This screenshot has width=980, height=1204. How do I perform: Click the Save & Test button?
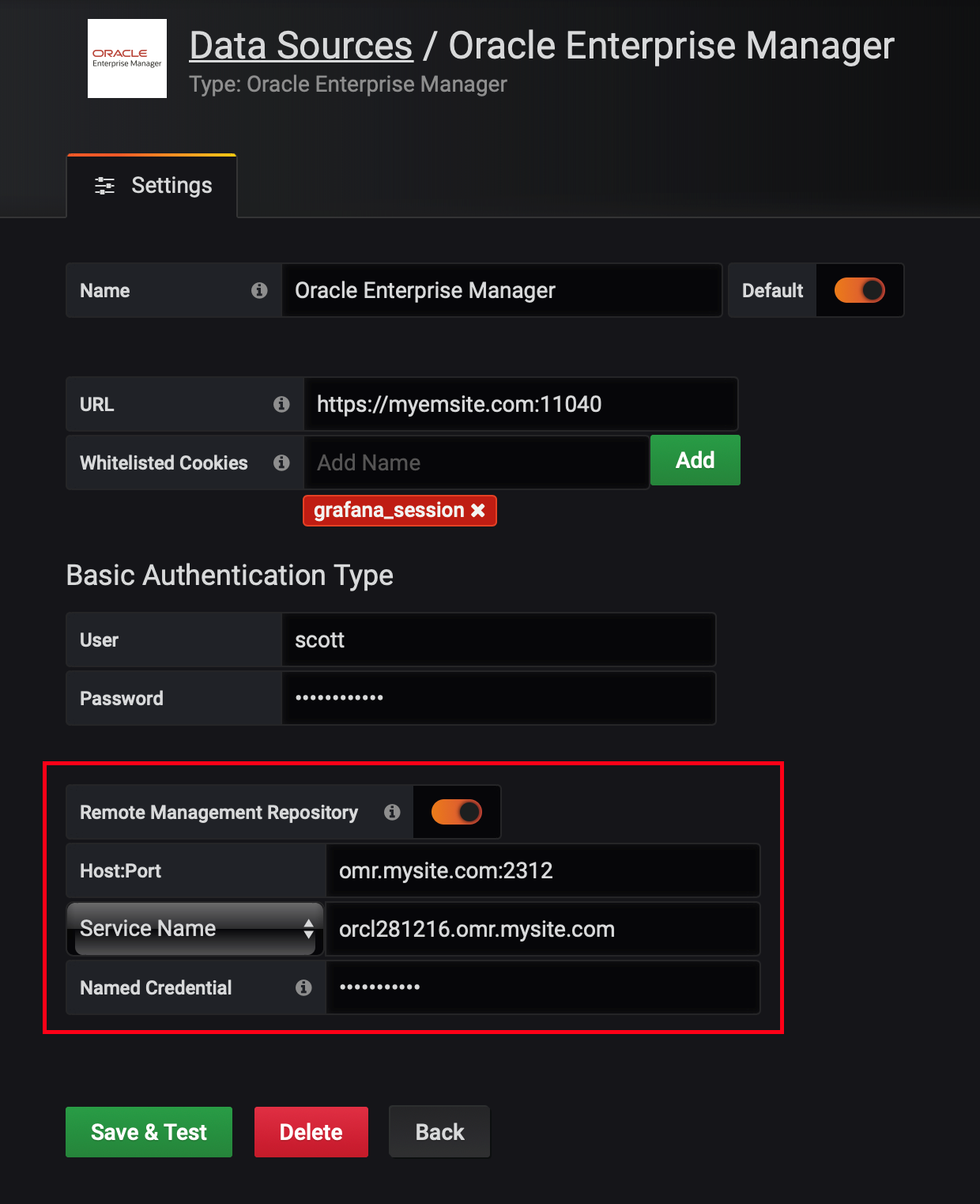[x=149, y=1132]
